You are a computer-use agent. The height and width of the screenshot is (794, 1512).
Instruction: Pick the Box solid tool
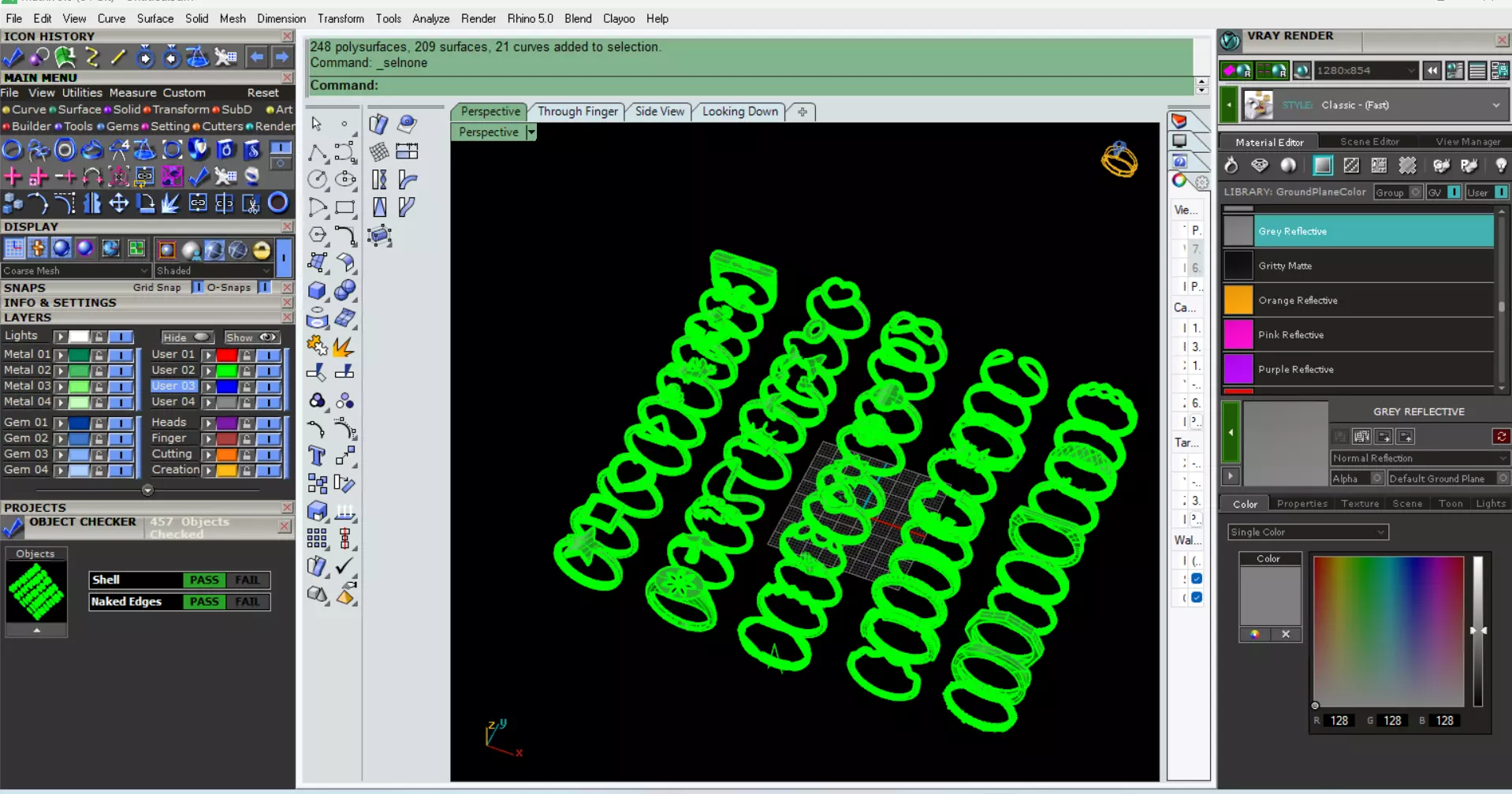[317, 290]
